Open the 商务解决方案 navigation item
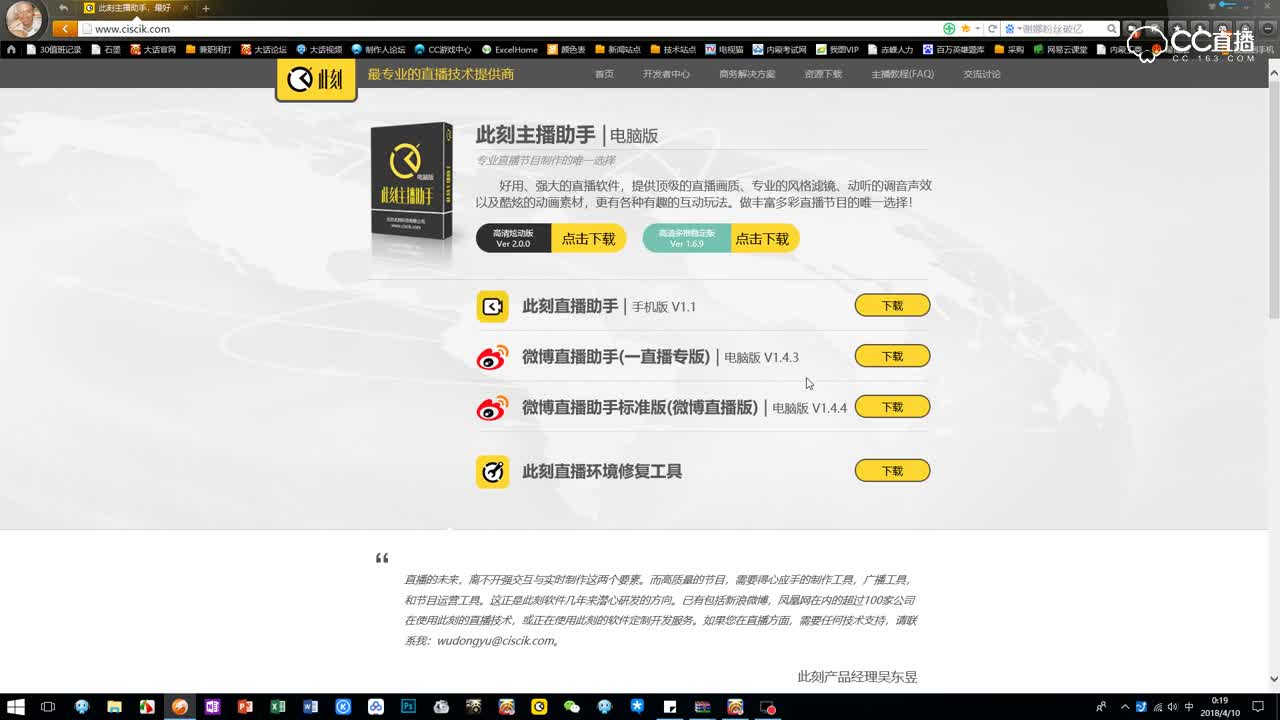1280x720 pixels. point(747,74)
